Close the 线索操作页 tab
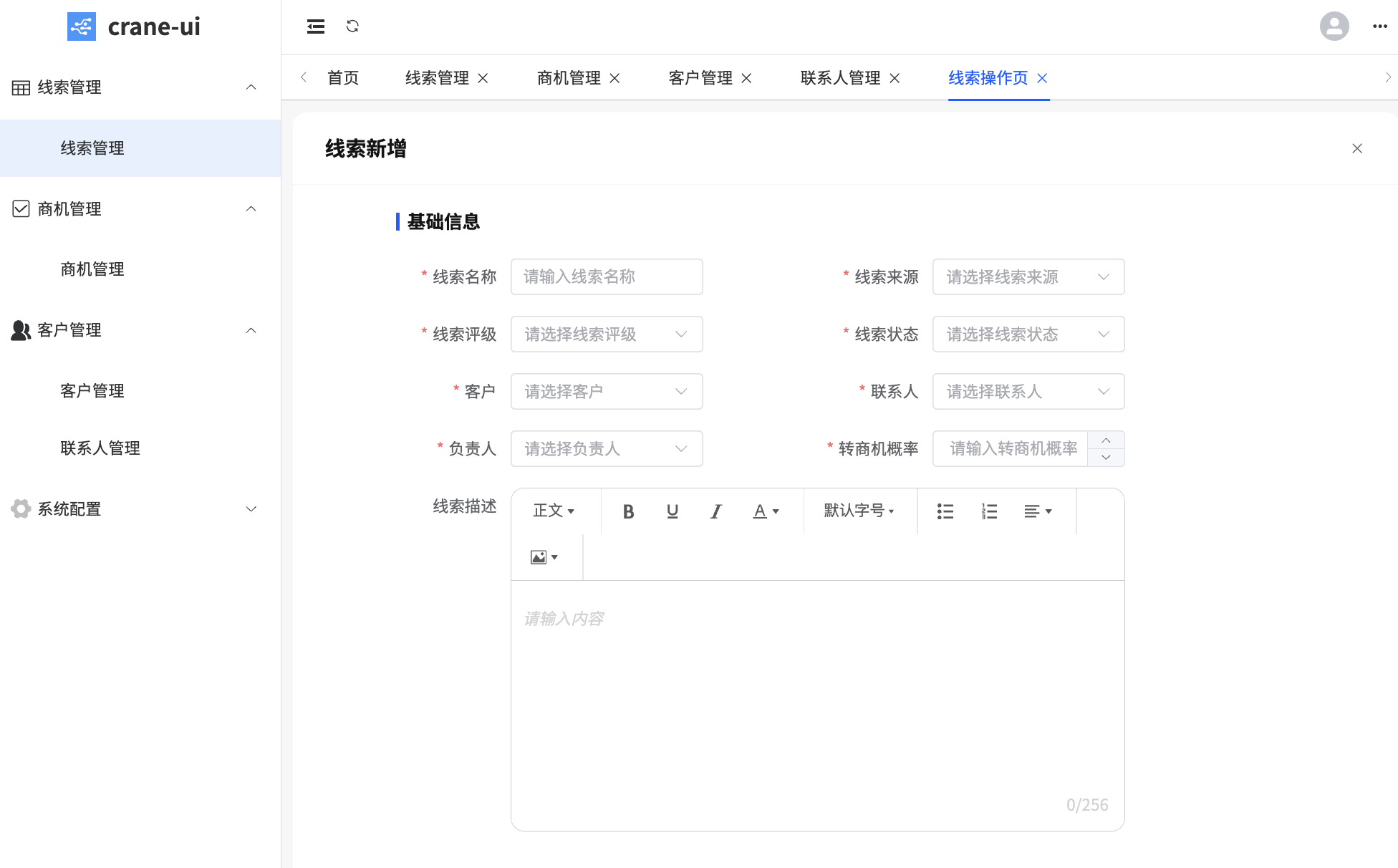This screenshot has width=1398, height=868. coord(1043,78)
